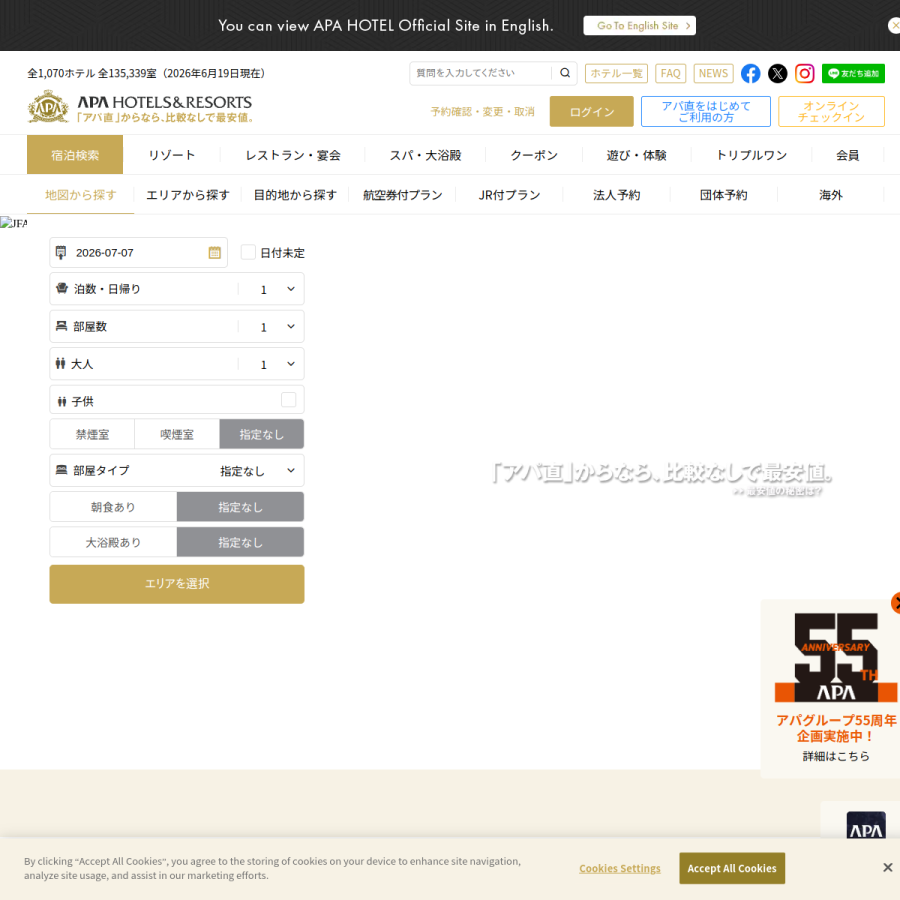This screenshot has height=900, width=900.
Task: Click Go To English Site button
Action: point(639,25)
